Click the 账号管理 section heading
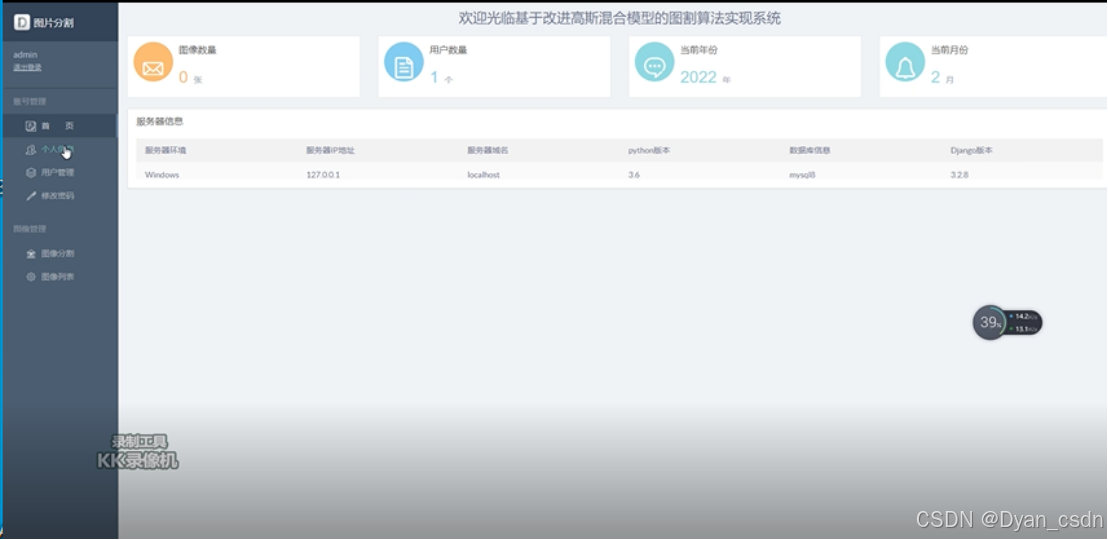This screenshot has width=1108, height=540. pos(29,102)
